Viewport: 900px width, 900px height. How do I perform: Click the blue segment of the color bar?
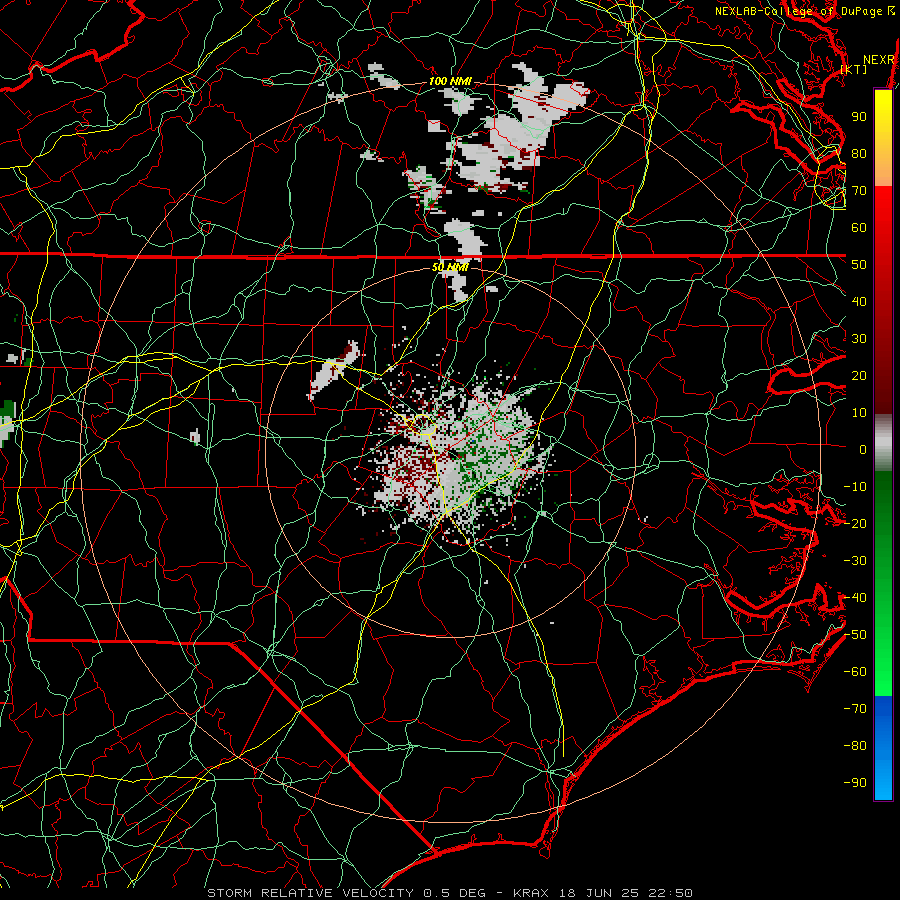(x=883, y=748)
